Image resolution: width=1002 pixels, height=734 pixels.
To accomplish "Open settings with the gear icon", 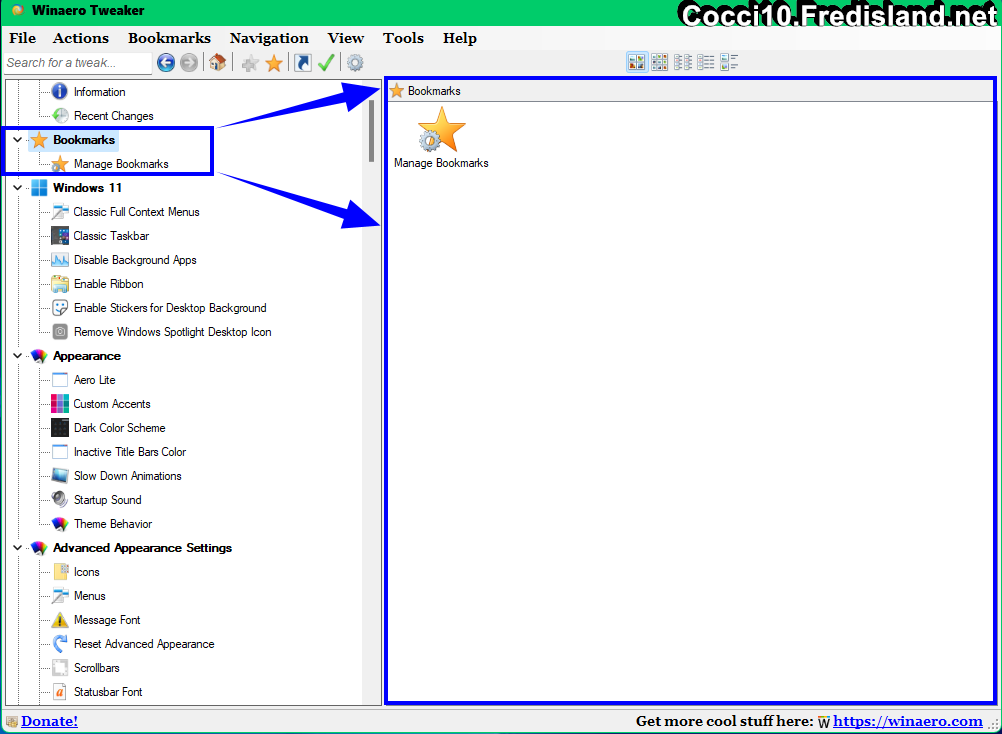I will coord(355,63).
